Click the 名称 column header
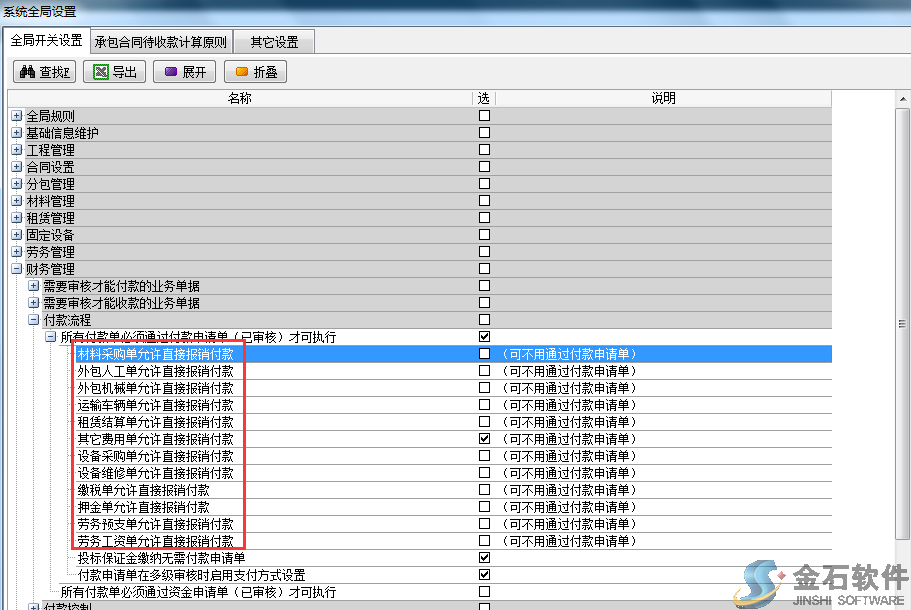This screenshot has width=911, height=610. pyautogui.click(x=239, y=98)
